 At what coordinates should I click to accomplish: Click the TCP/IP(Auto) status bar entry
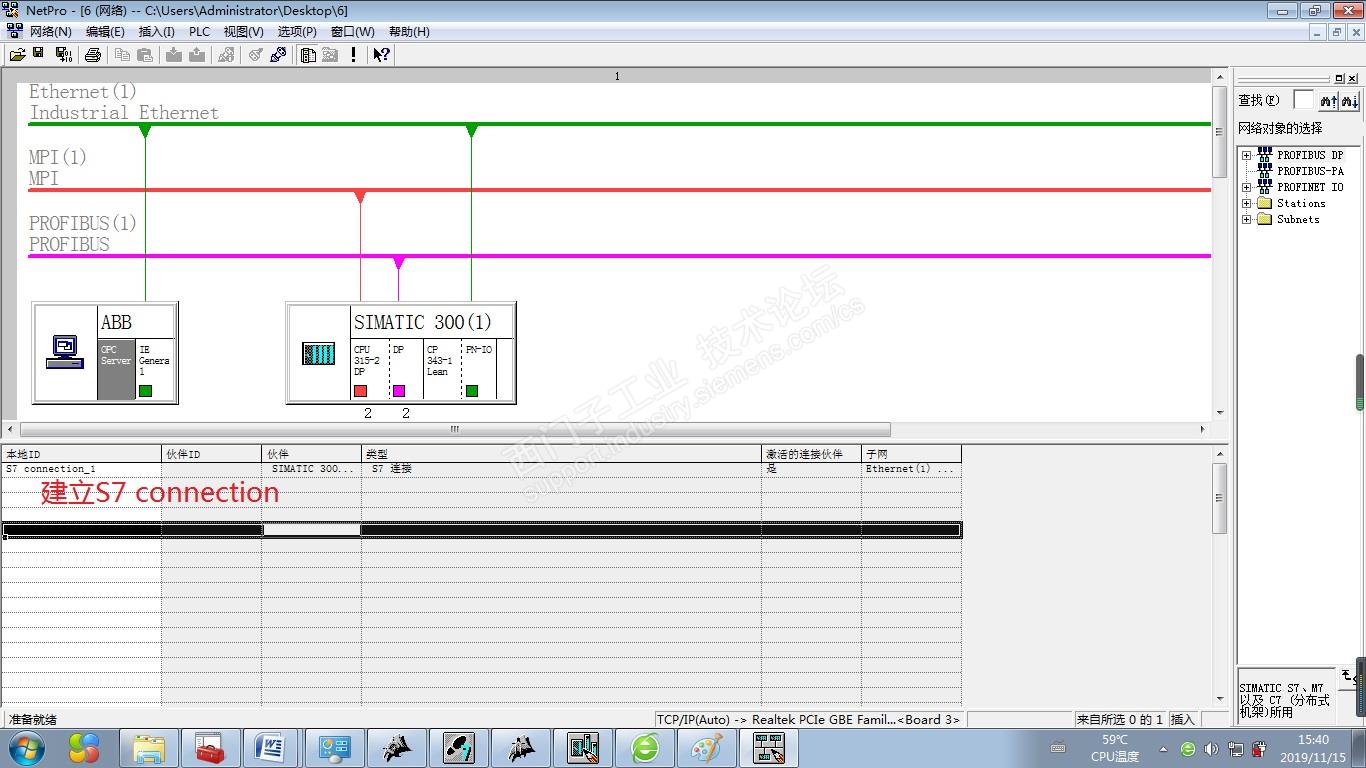[808, 719]
